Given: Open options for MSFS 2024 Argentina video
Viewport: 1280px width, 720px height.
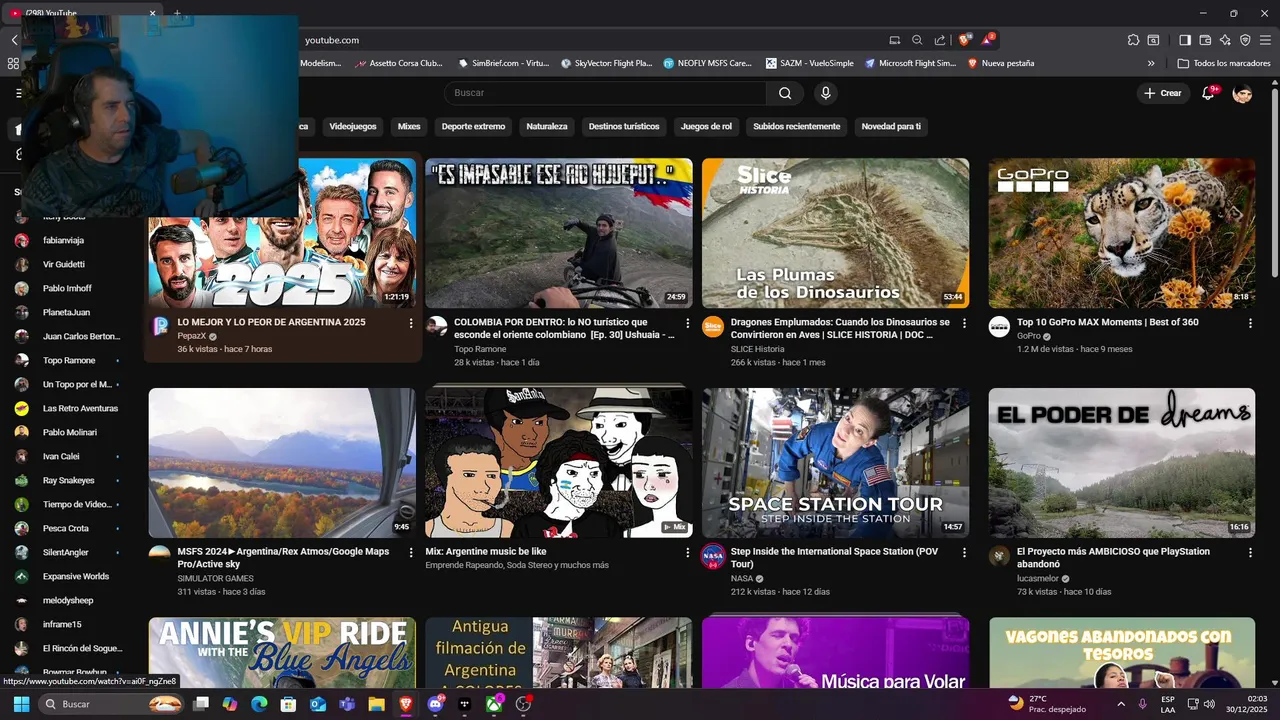Looking at the screenshot, I should (x=411, y=552).
